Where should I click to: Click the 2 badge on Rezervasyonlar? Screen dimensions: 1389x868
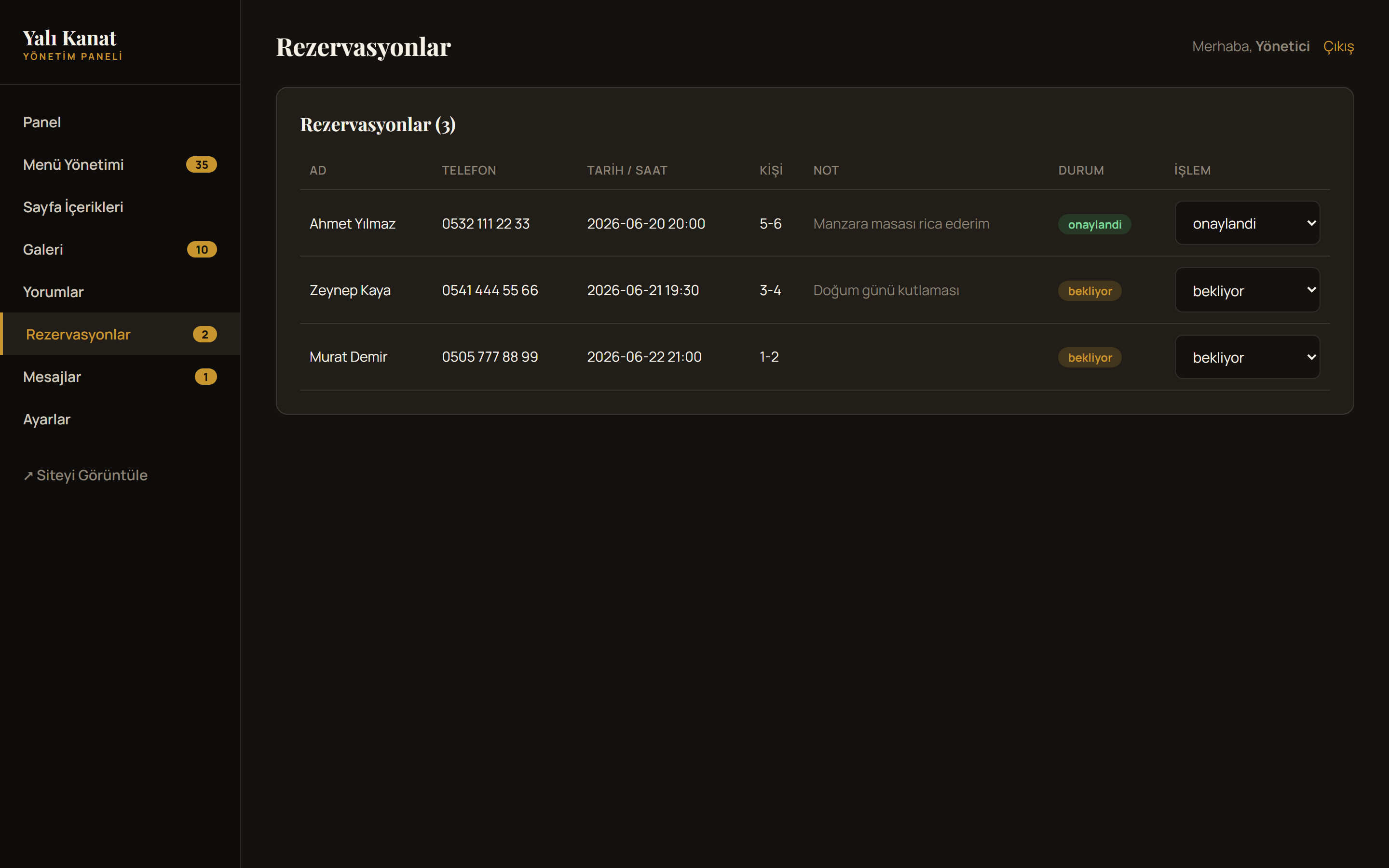tap(205, 335)
